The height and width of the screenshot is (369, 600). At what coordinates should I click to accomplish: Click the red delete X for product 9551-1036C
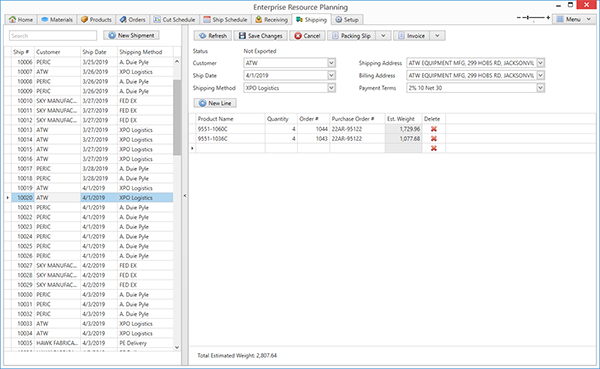click(434, 139)
